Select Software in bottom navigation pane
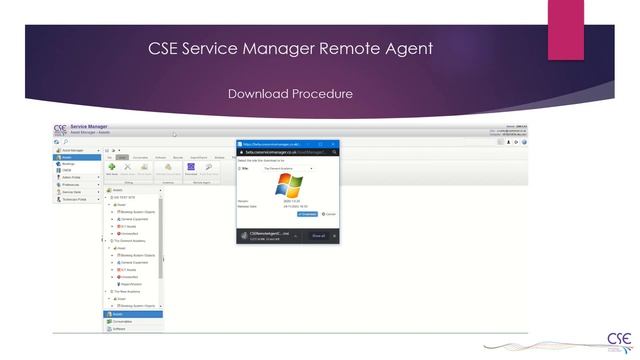The width and height of the screenshot is (640, 360). click(x=133, y=329)
